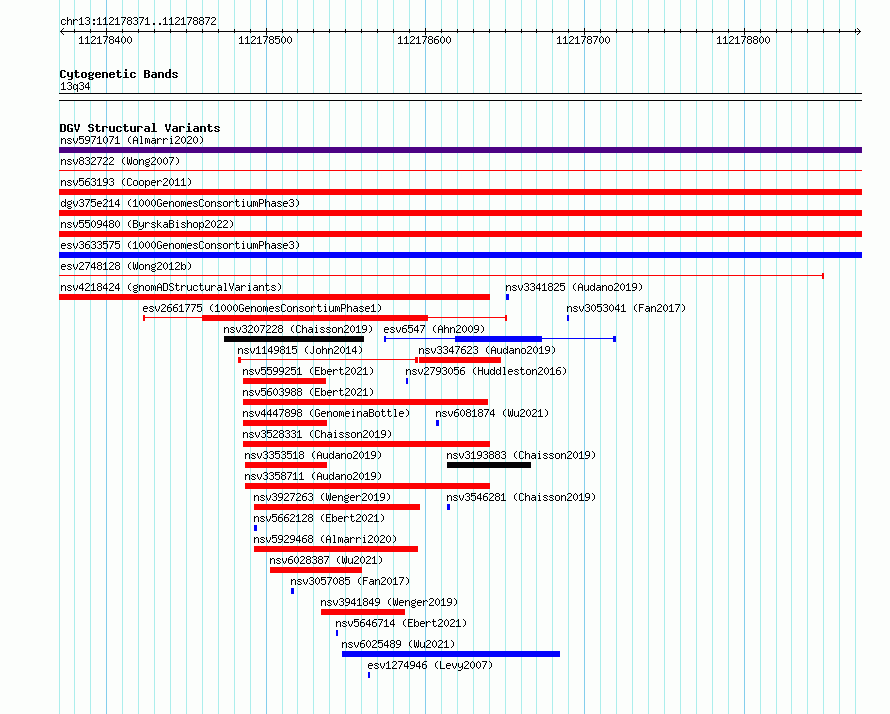Click nsv3358711 (Audano2019) label
This screenshot has height=714, width=890.
point(313,476)
